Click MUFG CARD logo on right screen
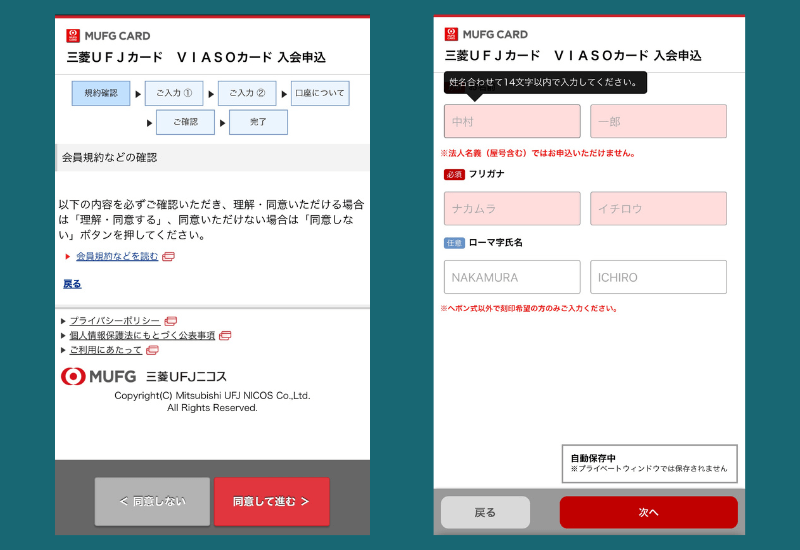The height and width of the screenshot is (550, 800). click(x=486, y=34)
